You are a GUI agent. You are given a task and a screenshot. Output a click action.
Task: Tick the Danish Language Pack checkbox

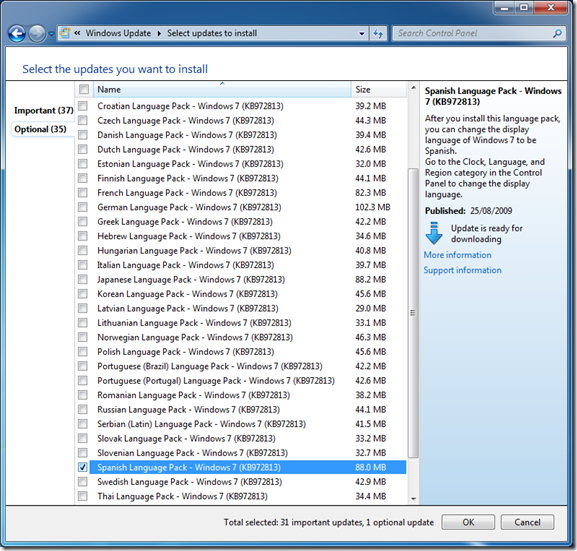[x=83, y=135]
